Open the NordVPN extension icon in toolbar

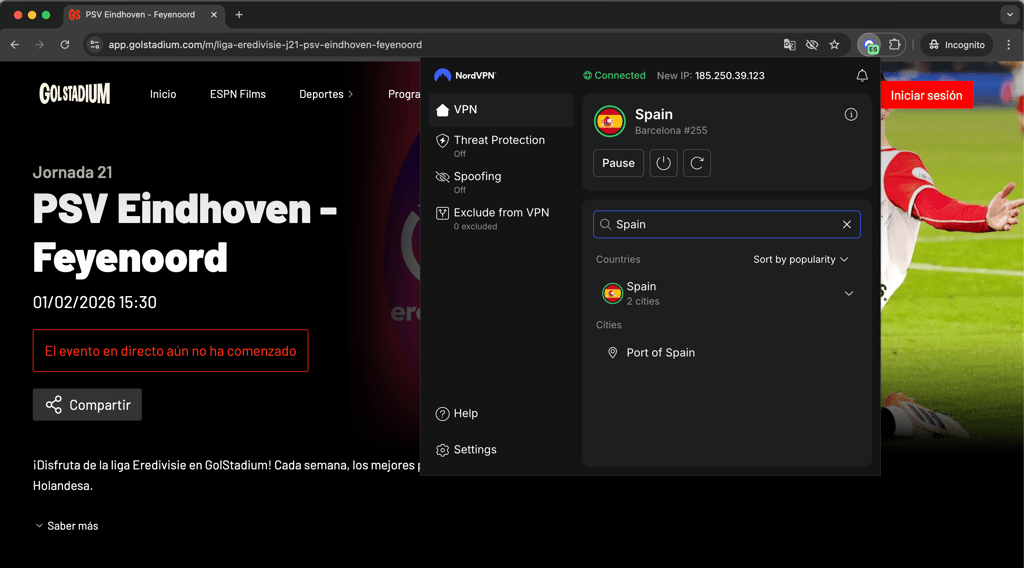point(869,44)
